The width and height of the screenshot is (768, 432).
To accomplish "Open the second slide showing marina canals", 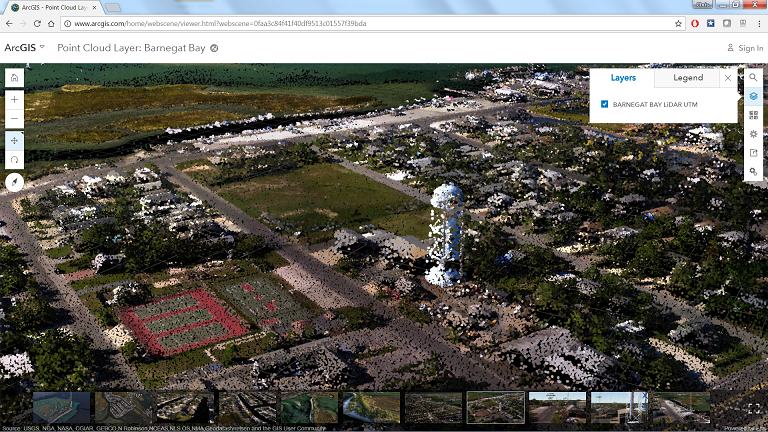I will tap(123, 408).
